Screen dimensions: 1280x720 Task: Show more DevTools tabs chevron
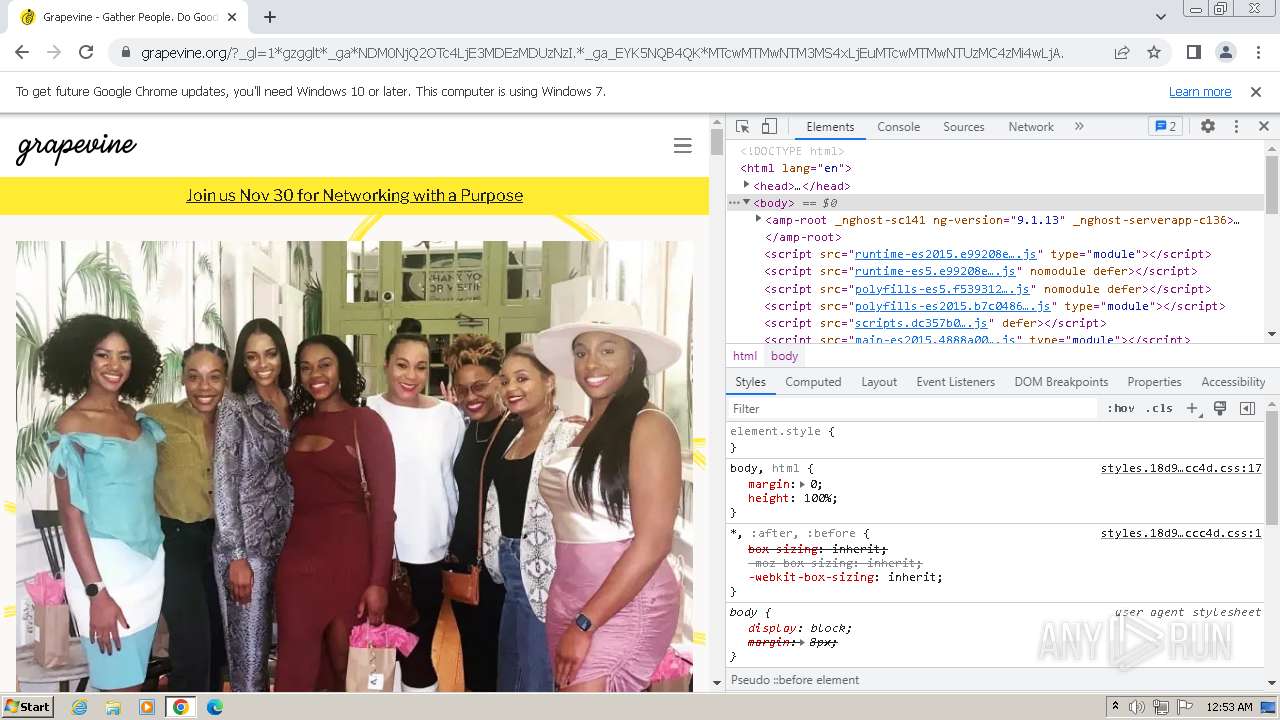tap(1079, 127)
